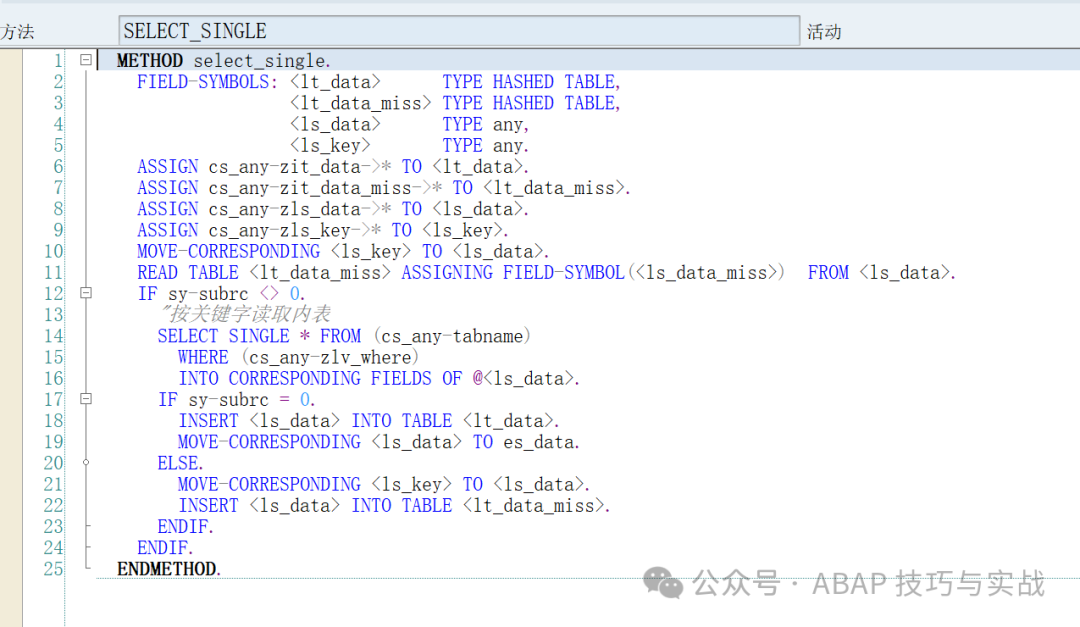Screen dimensions: 1080x627
Task: Click the 方法 label
Action: point(17,32)
